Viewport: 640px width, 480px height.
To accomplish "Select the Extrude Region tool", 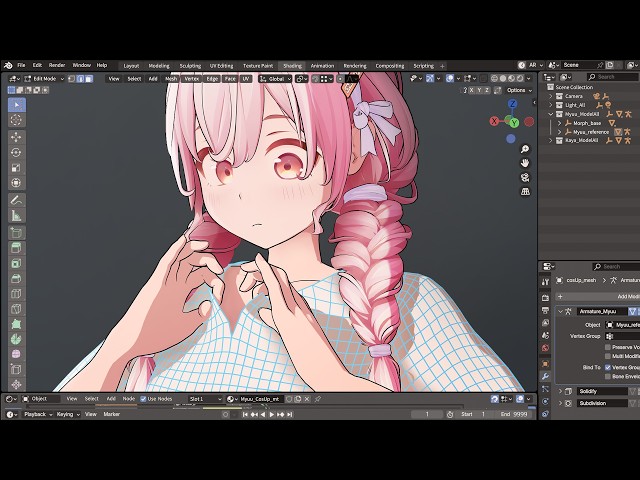I will click(17, 248).
